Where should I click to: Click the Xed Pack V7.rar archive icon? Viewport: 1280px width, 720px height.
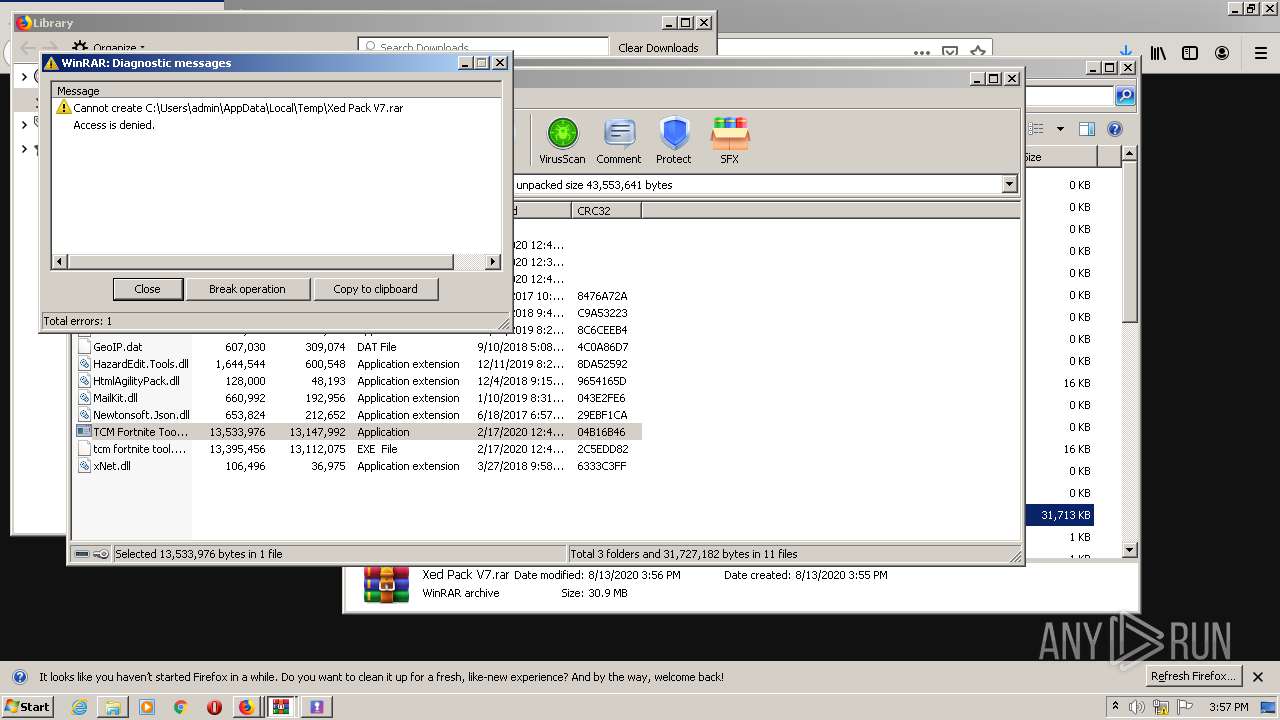point(386,584)
